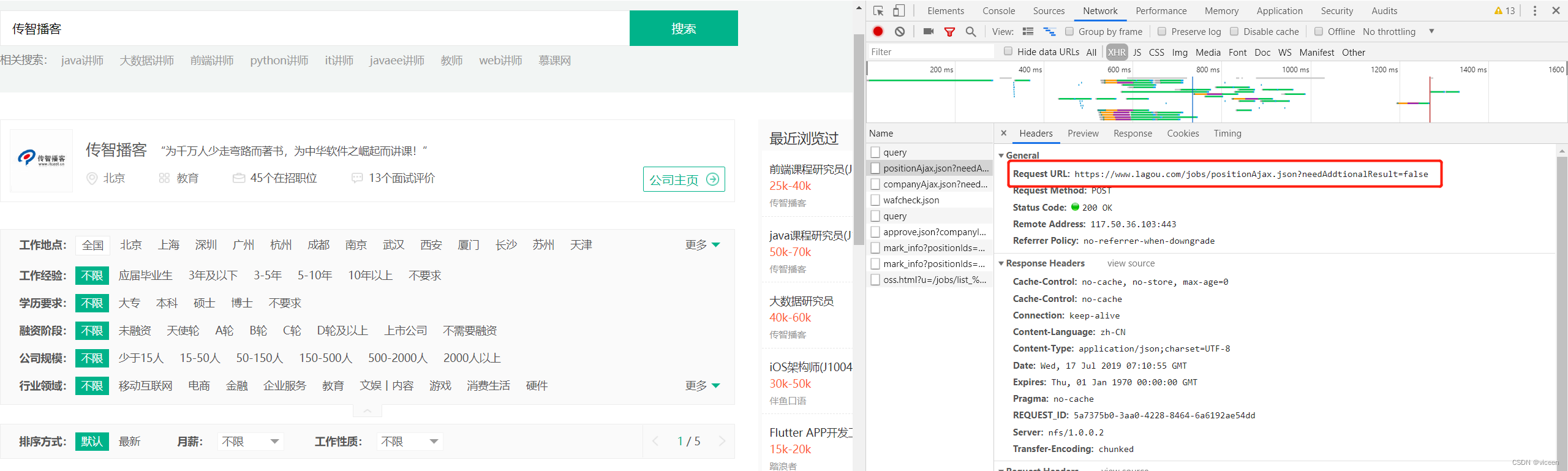Click the location pin icon beside 北京
This screenshot has height=471, width=1568.
point(92,178)
